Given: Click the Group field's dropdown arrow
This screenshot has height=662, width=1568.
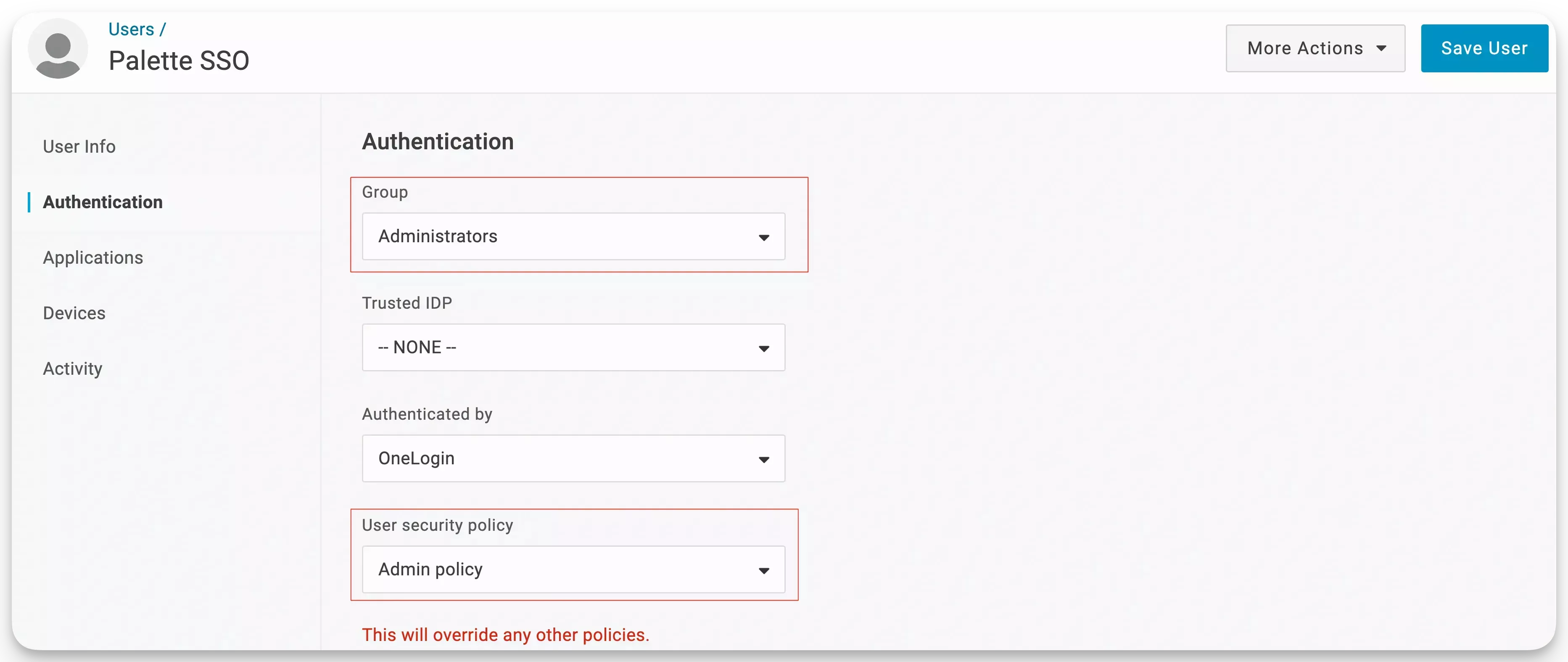Looking at the screenshot, I should 763,238.
